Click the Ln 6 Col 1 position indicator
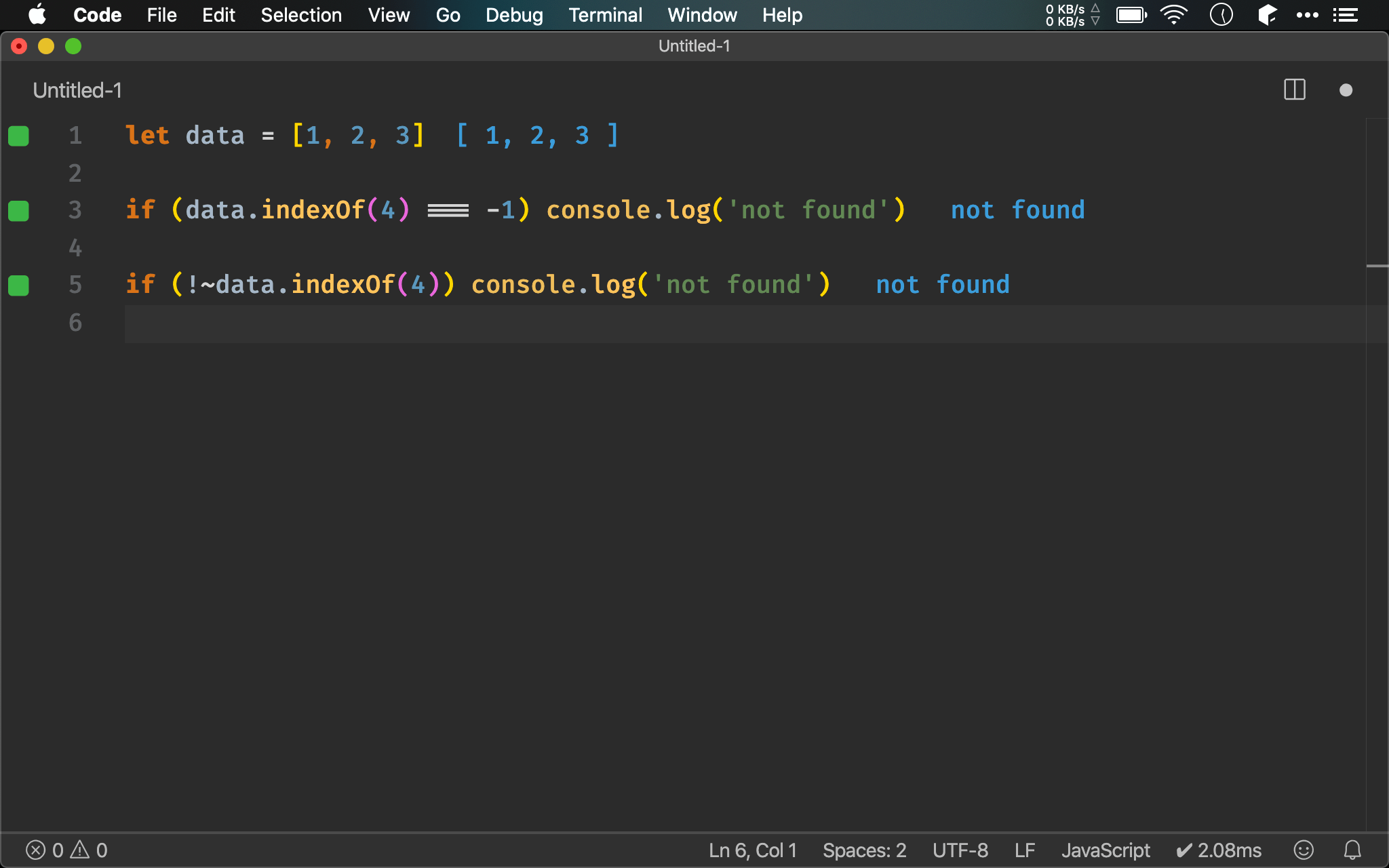The width and height of the screenshot is (1389, 868). (749, 849)
